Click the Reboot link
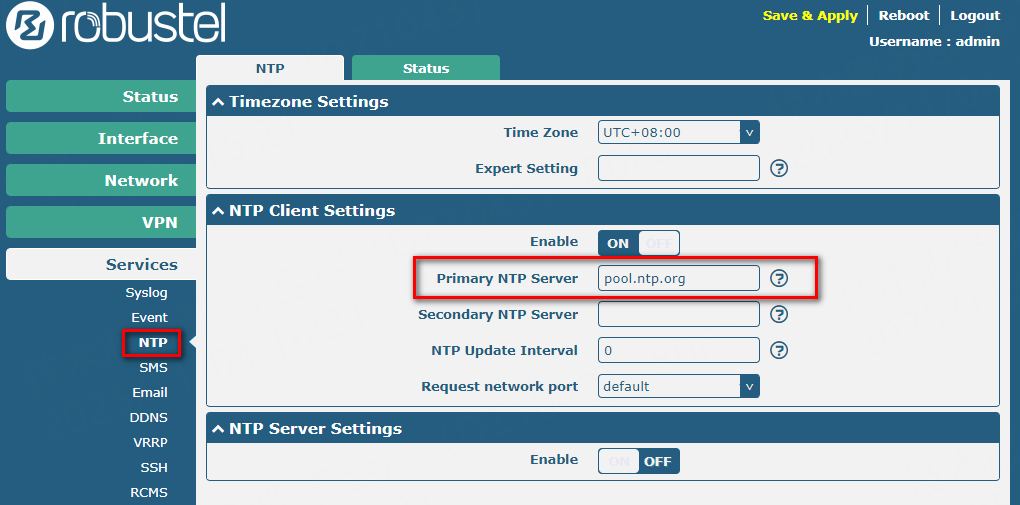The height and width of the screenshot is (505, 1020). point(903,16)
